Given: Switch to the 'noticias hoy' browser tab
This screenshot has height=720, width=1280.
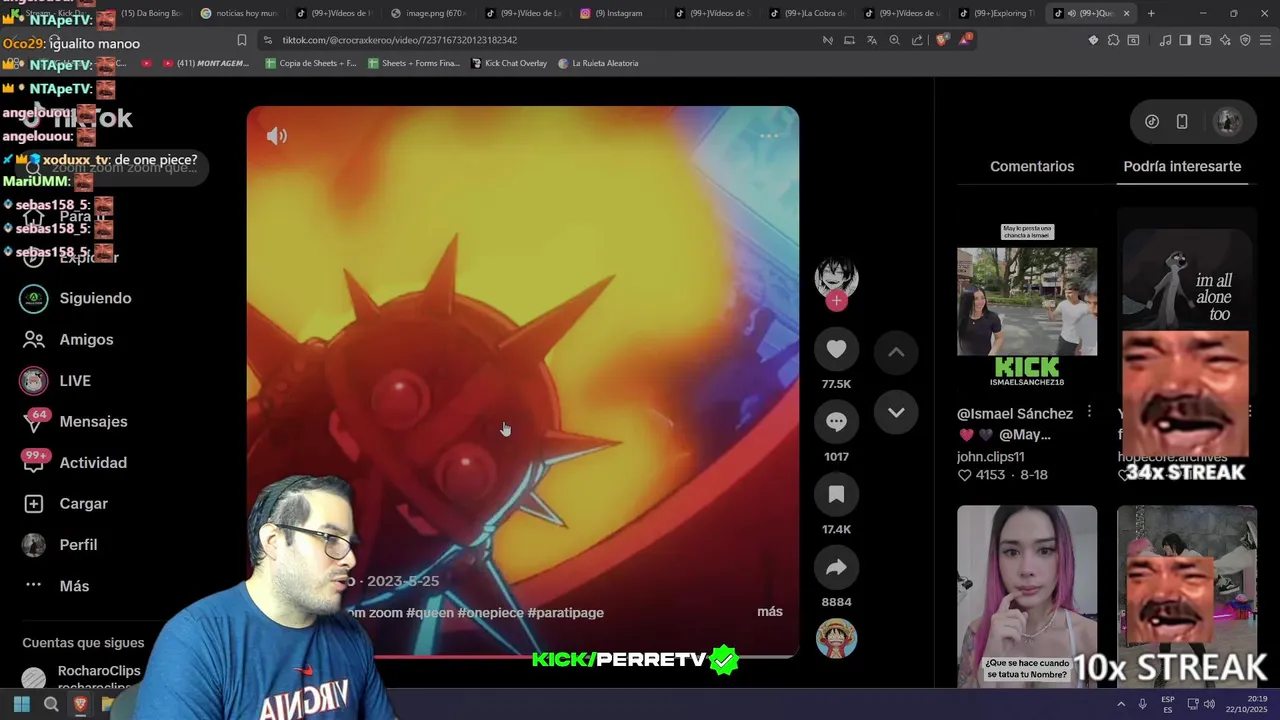Looking at the screenshot, I should click(x=238, y=13).
